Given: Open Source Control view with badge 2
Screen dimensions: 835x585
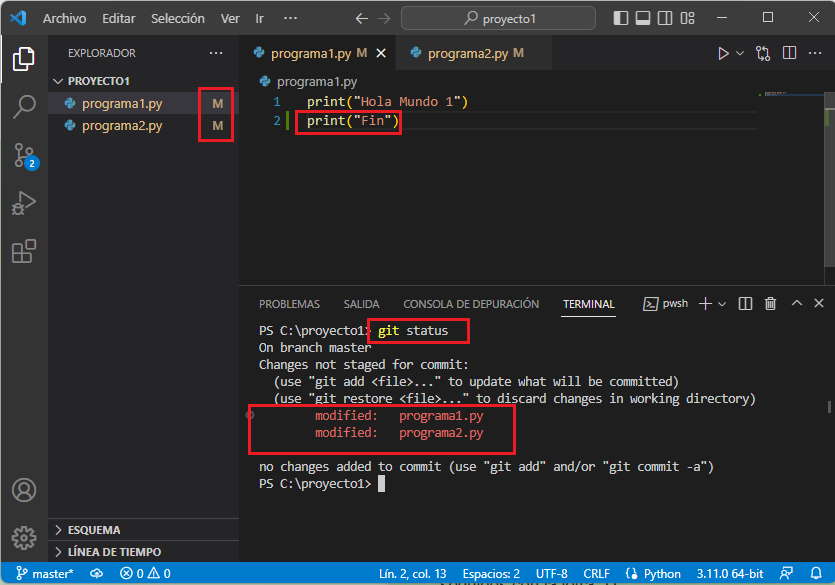Looking at the screenshot, I should coord(24,155).
